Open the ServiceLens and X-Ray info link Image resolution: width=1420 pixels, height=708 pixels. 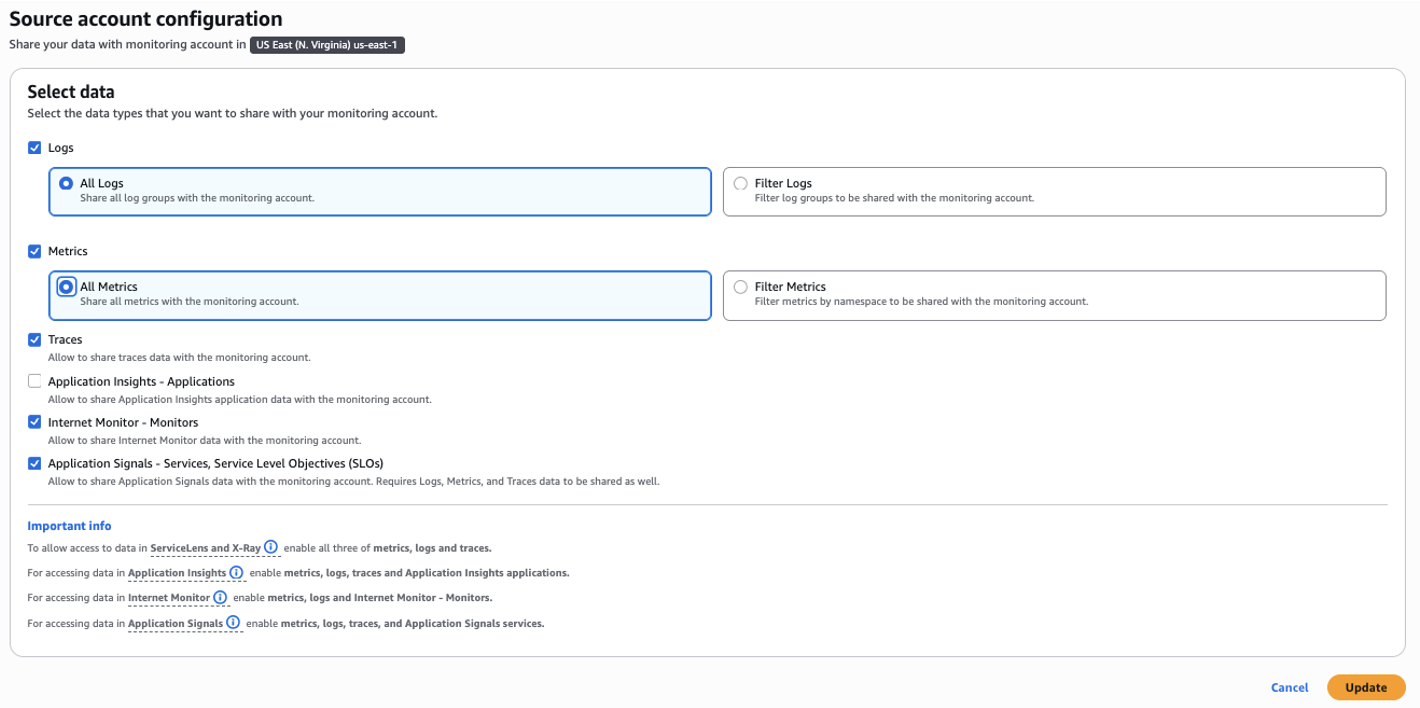point(205,548)
